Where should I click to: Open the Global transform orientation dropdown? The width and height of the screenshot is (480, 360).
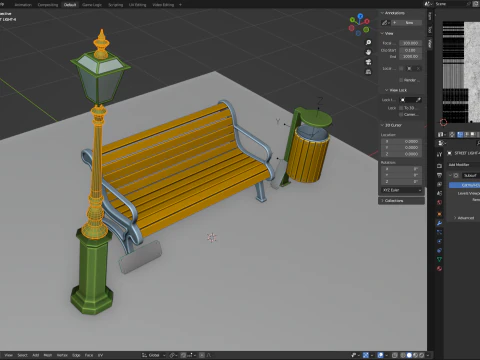pos(154,355)
